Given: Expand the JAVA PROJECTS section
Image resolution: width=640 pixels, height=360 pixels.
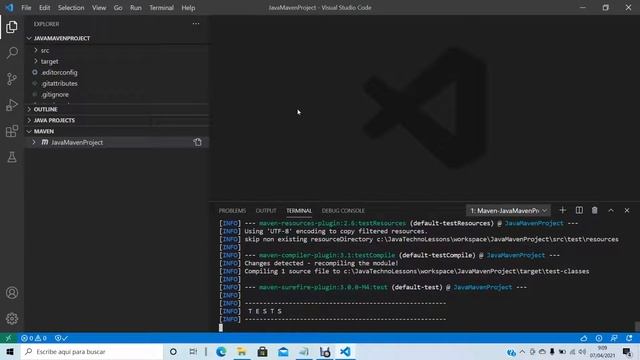Looking at the screenshot, I should (x=54, y=120).
